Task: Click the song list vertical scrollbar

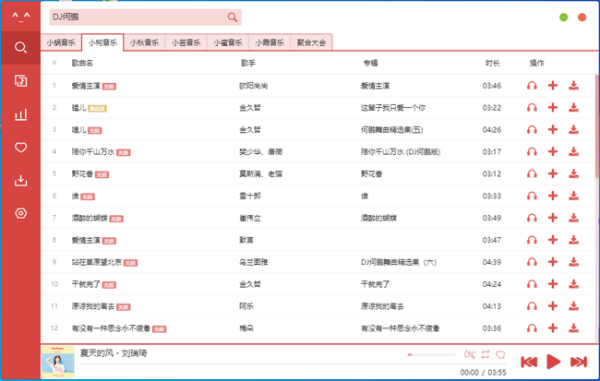Action: (x=597, y=126)
